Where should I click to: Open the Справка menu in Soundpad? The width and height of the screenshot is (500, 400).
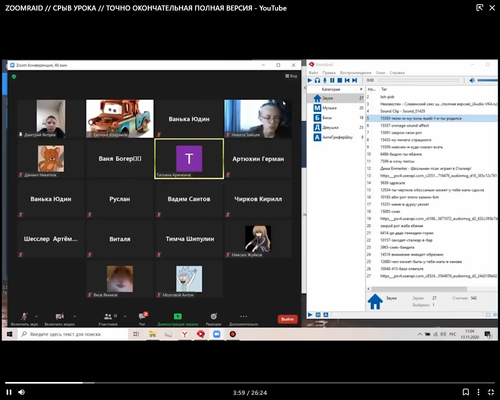397,73
